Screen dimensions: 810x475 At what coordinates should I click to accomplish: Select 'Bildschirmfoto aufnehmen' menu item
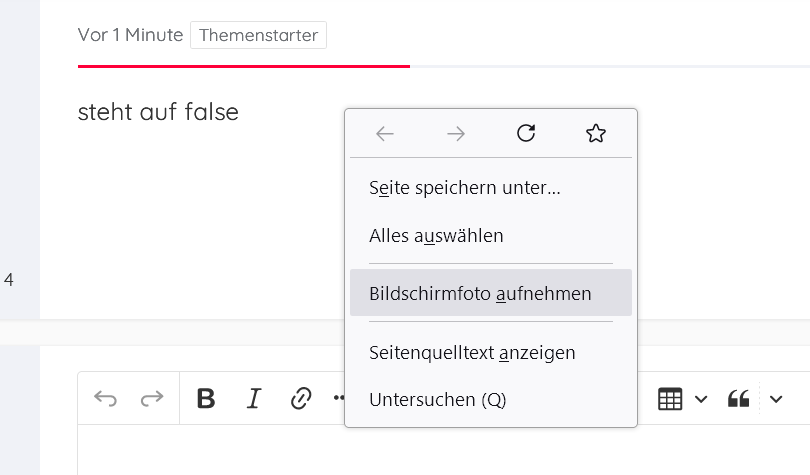[x=480, y=293]
